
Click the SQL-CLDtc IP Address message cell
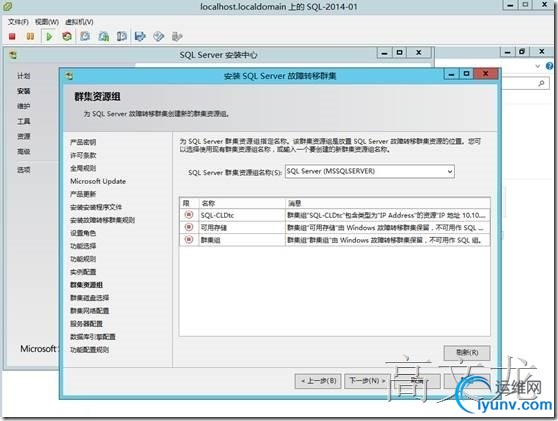point(388,215)
